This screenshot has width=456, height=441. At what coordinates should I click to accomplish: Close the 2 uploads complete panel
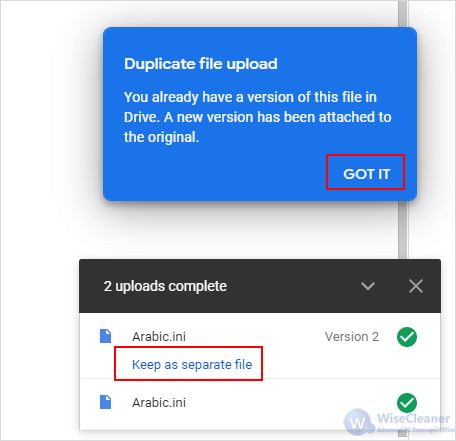[416, 286]
